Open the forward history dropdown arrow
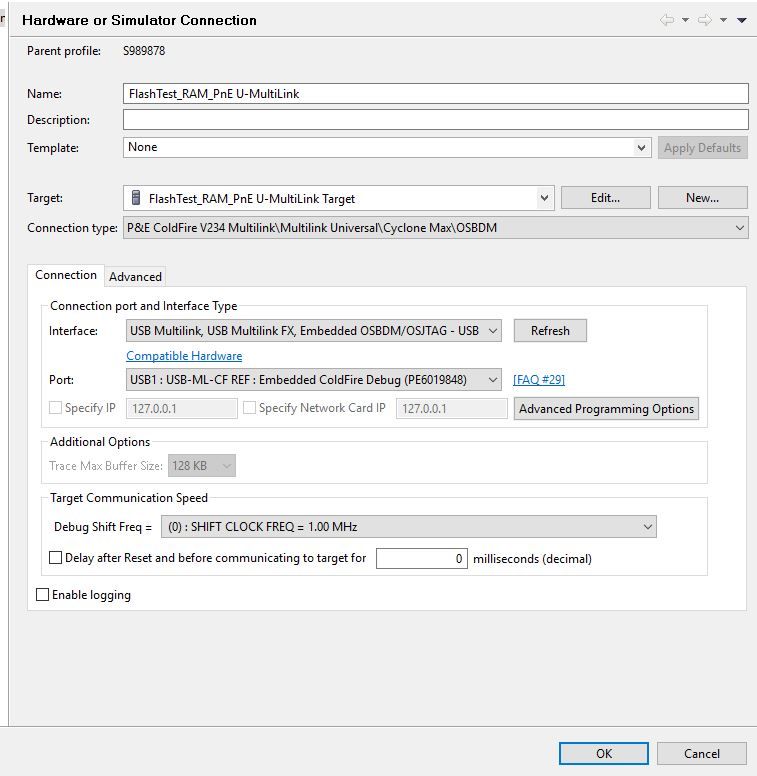 click(x=722, y=20)
